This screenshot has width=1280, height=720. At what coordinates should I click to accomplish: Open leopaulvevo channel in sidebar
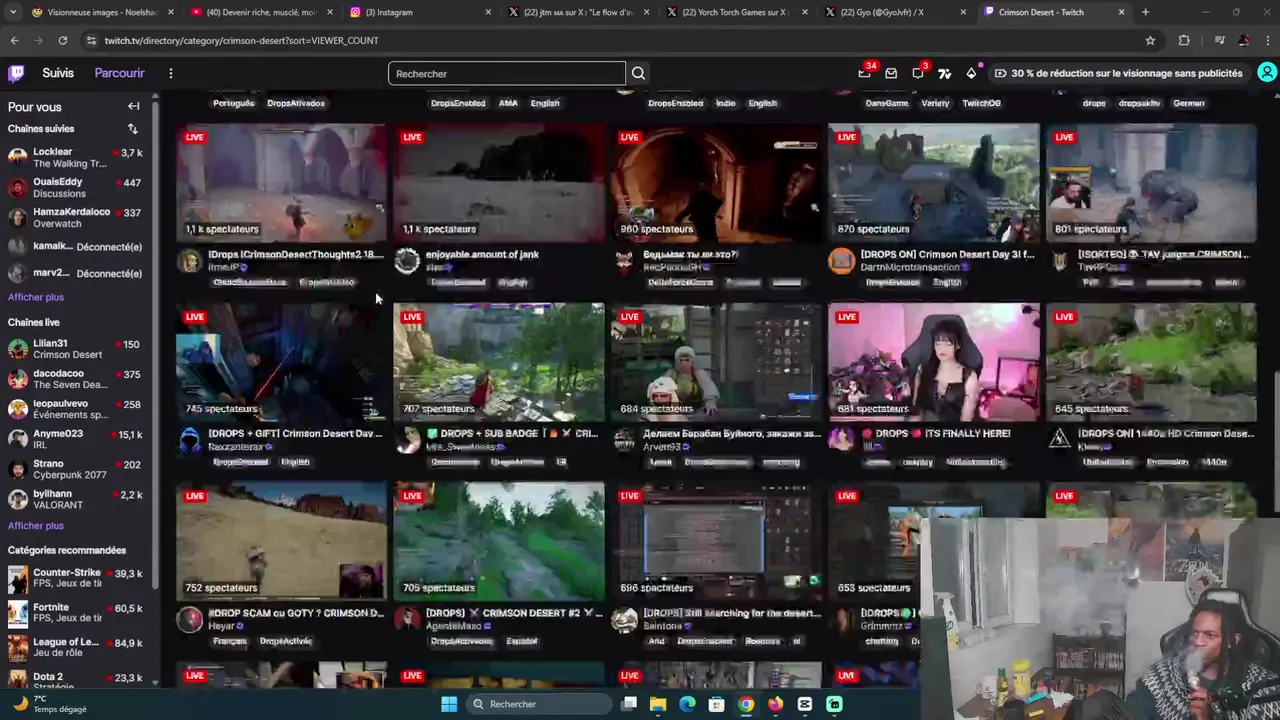(76, 409)
